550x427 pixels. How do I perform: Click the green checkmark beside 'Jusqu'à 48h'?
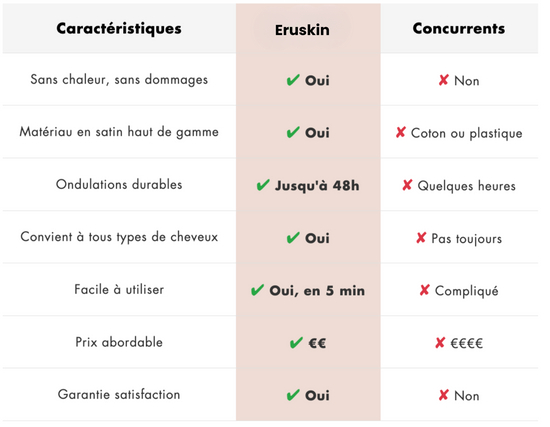(263, 185)
